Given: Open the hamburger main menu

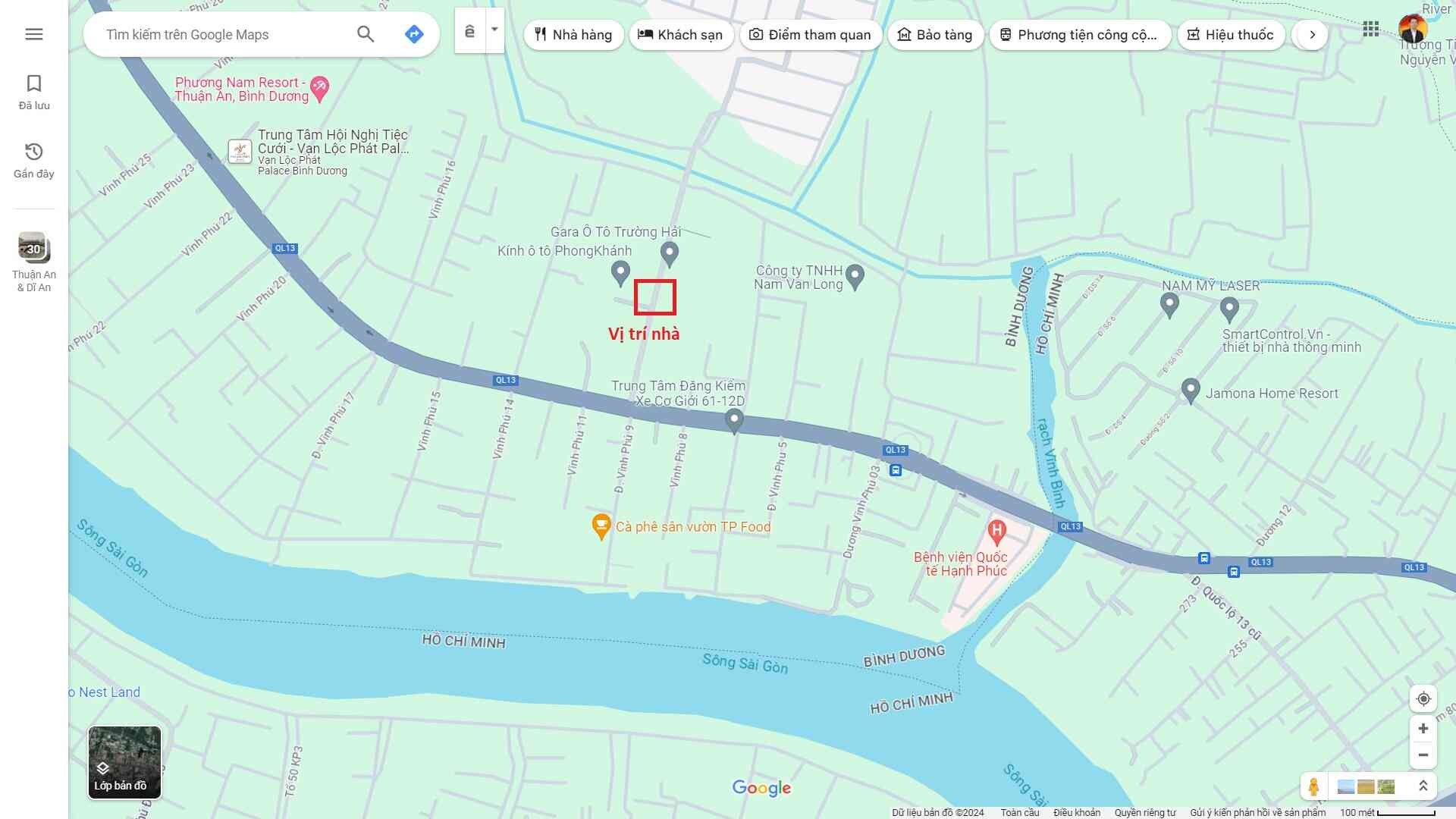Looking at the screenshot, I should coord(33,34).
